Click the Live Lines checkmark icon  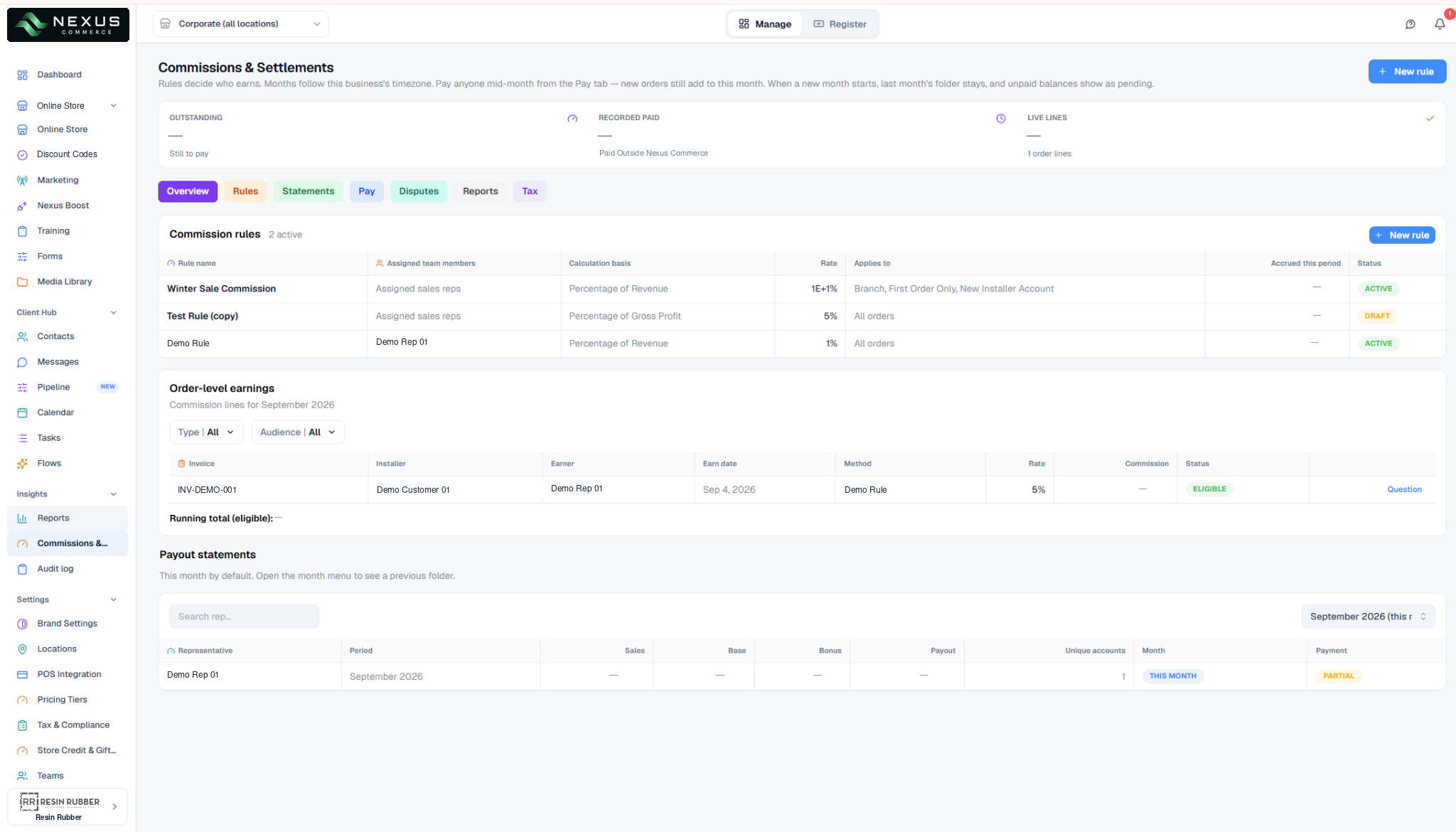click(x=1430, y=119)
